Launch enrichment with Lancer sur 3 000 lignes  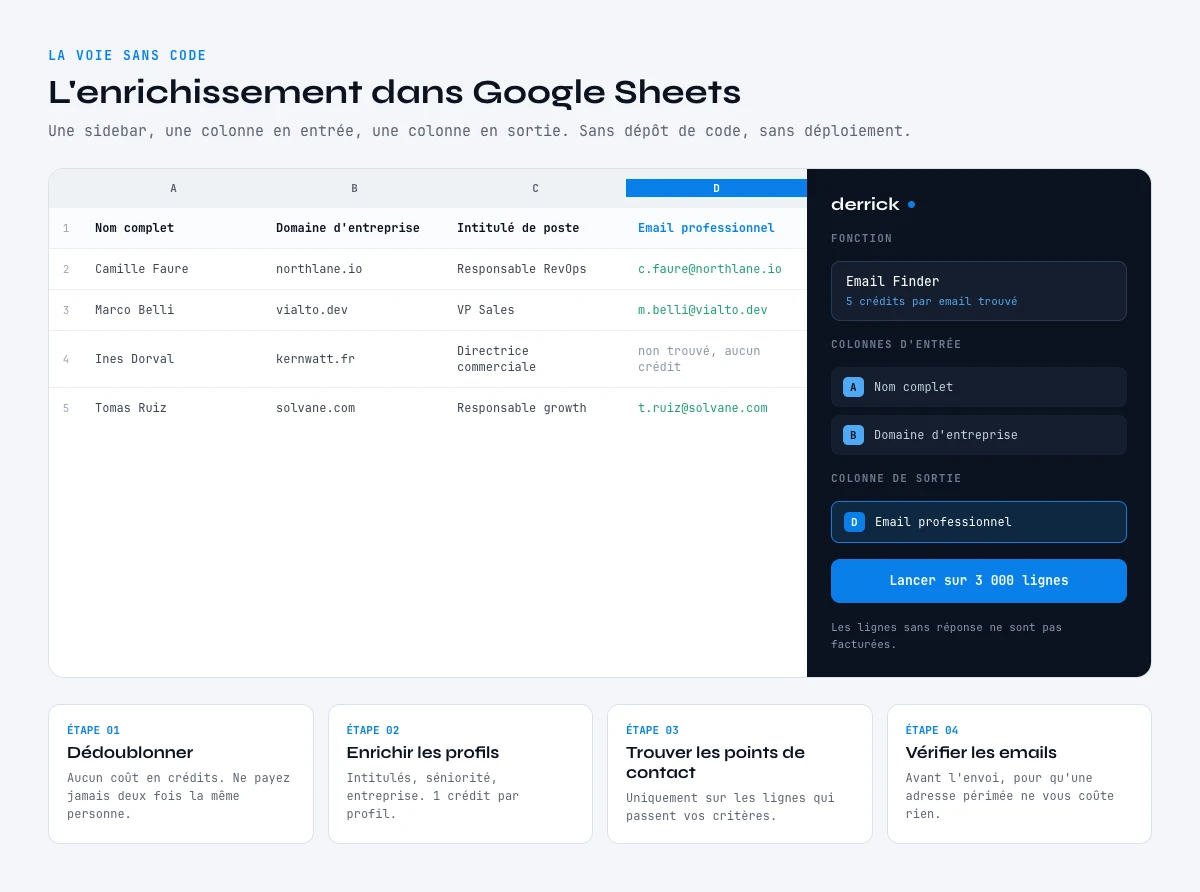(x=979, y=581)
